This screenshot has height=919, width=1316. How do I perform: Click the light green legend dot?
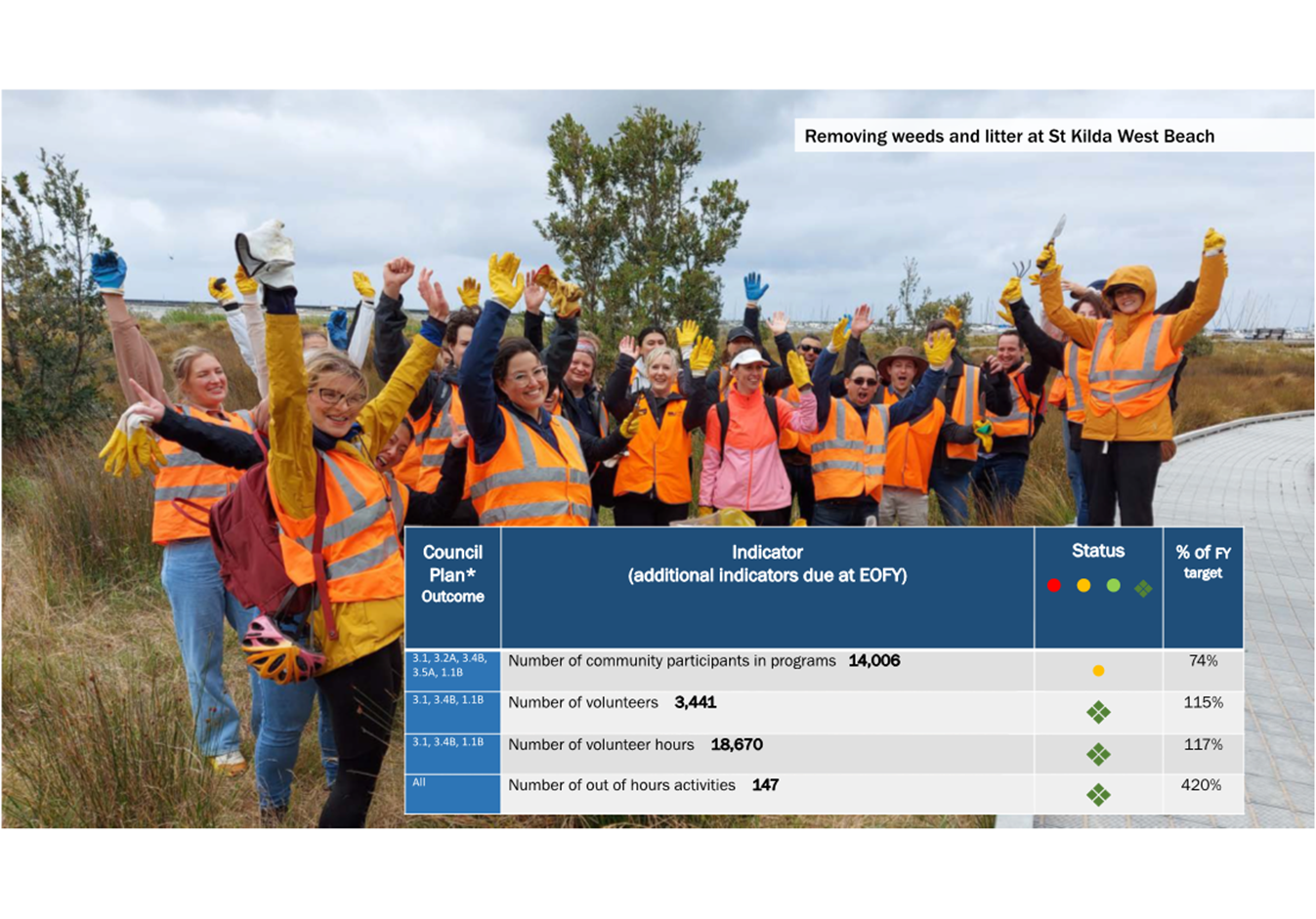tap(1113, 586)
